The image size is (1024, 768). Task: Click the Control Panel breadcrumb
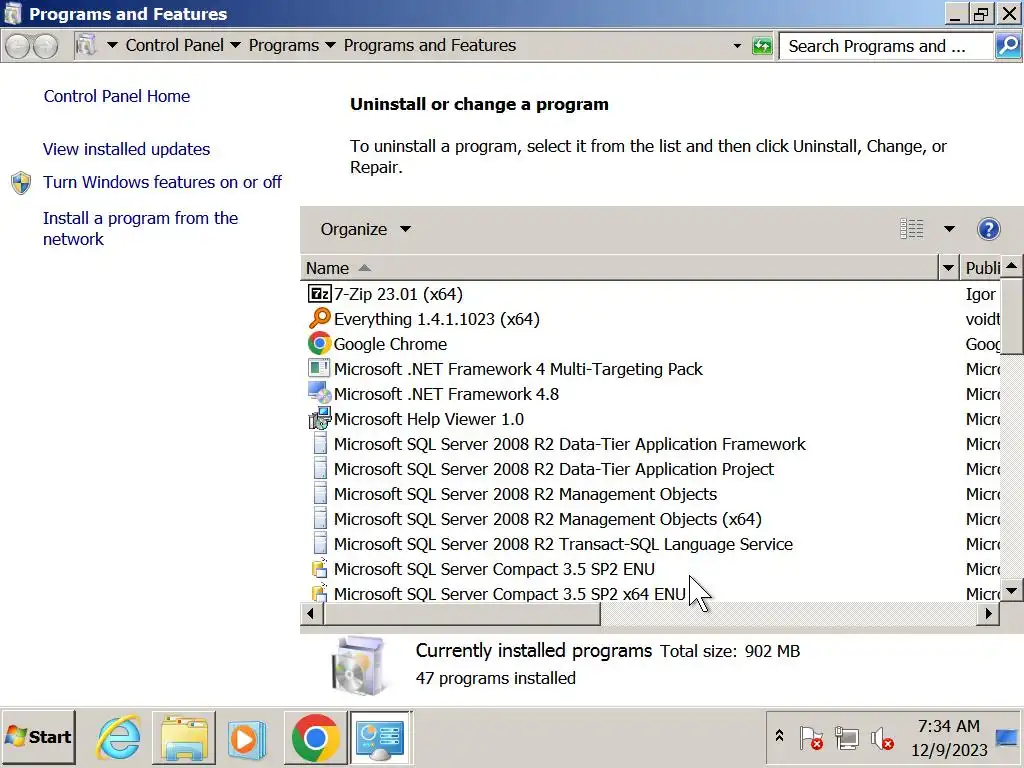(174, 45)
